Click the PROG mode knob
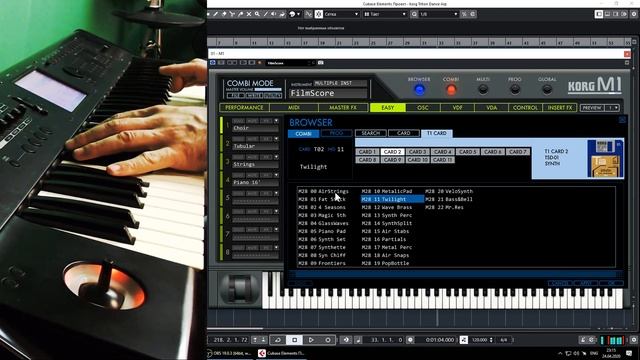640x360 pixels. point(515,89)
